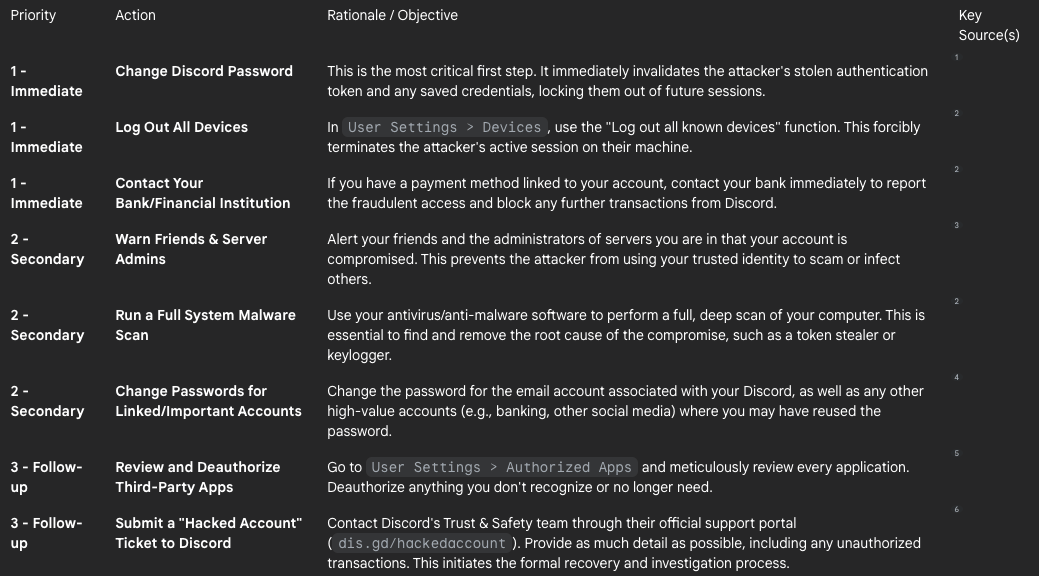
Task: Click the dis.gd/hackedaccount link text
Action: tap(421, 543)
